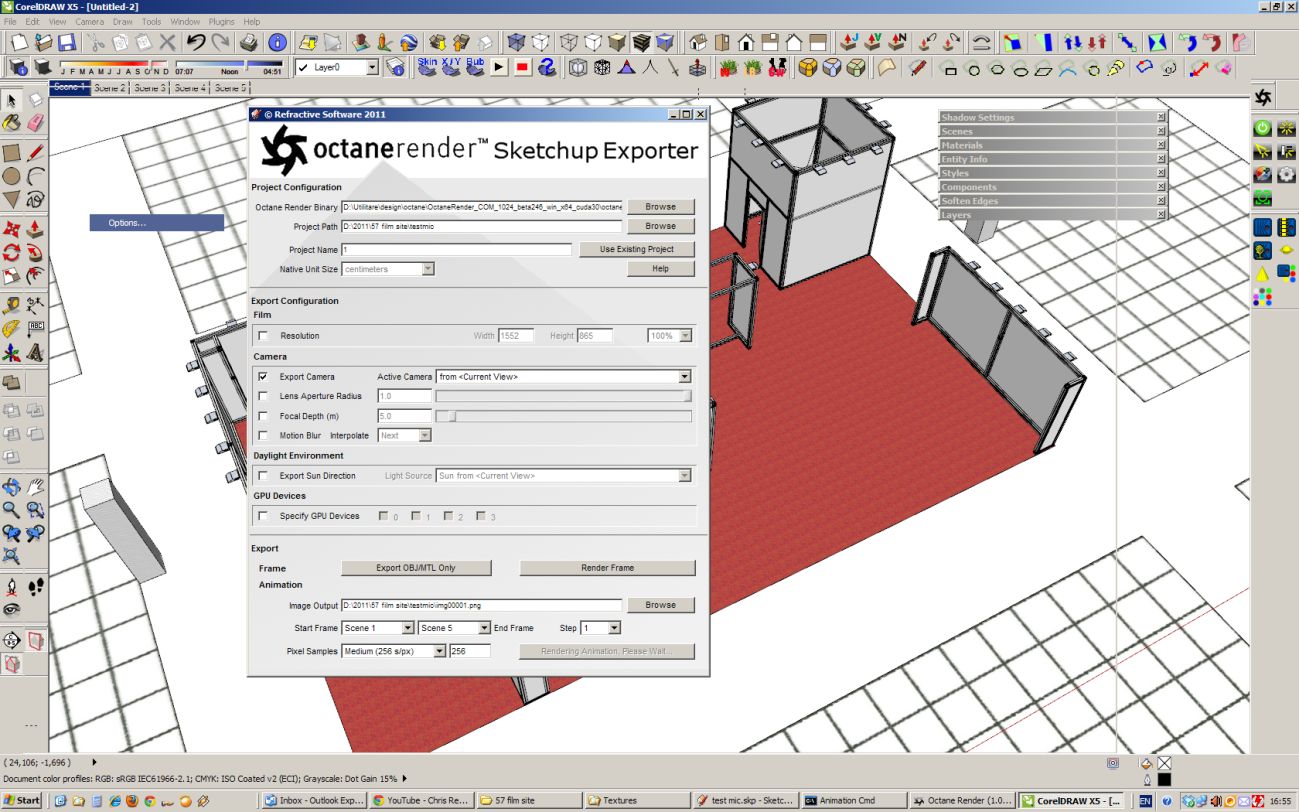Click the Save floppy disk icon

tap(67, 42)
